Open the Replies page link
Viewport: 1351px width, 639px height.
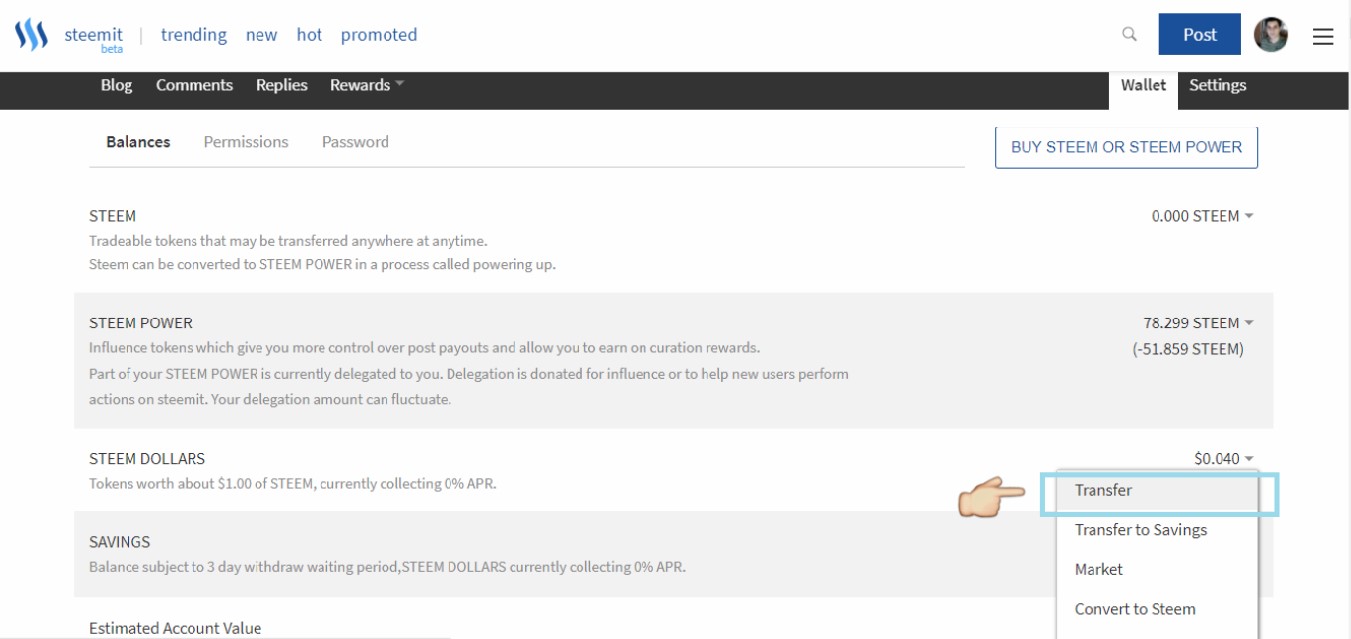(x=282, y=85)
